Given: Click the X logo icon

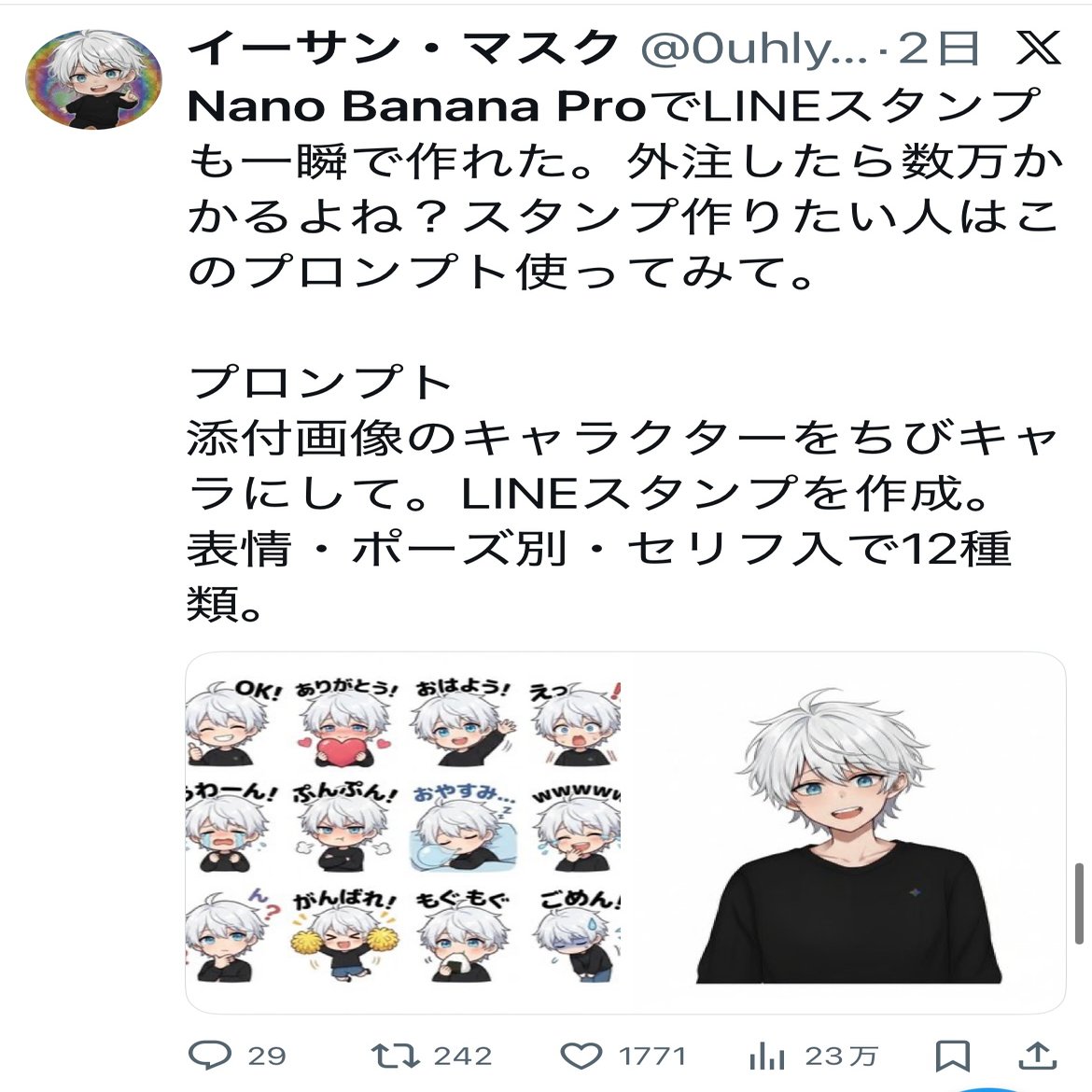Looking at the screenshot, I should pos(1038,48).
